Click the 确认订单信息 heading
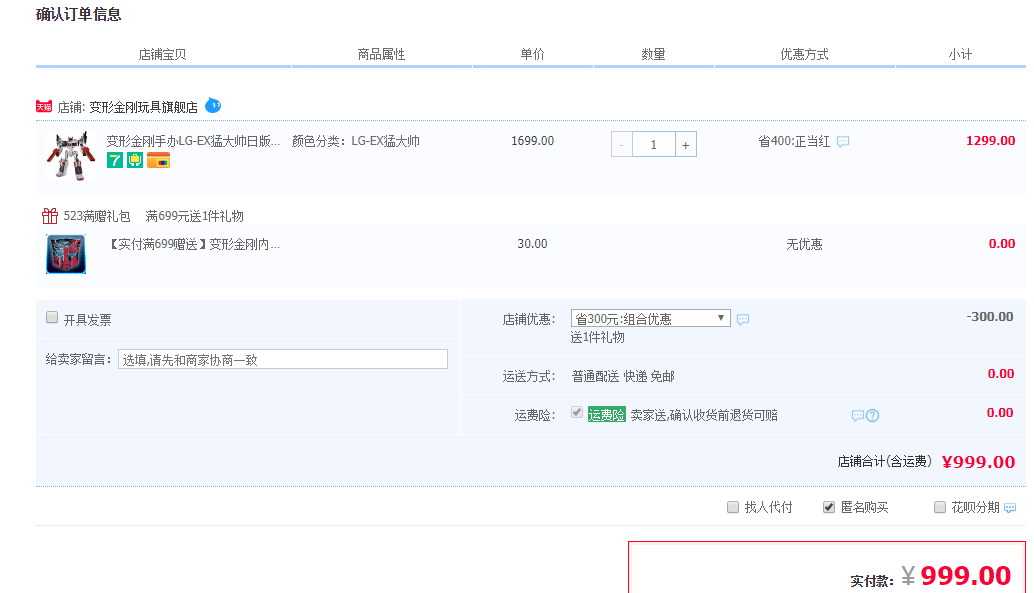 78,15
